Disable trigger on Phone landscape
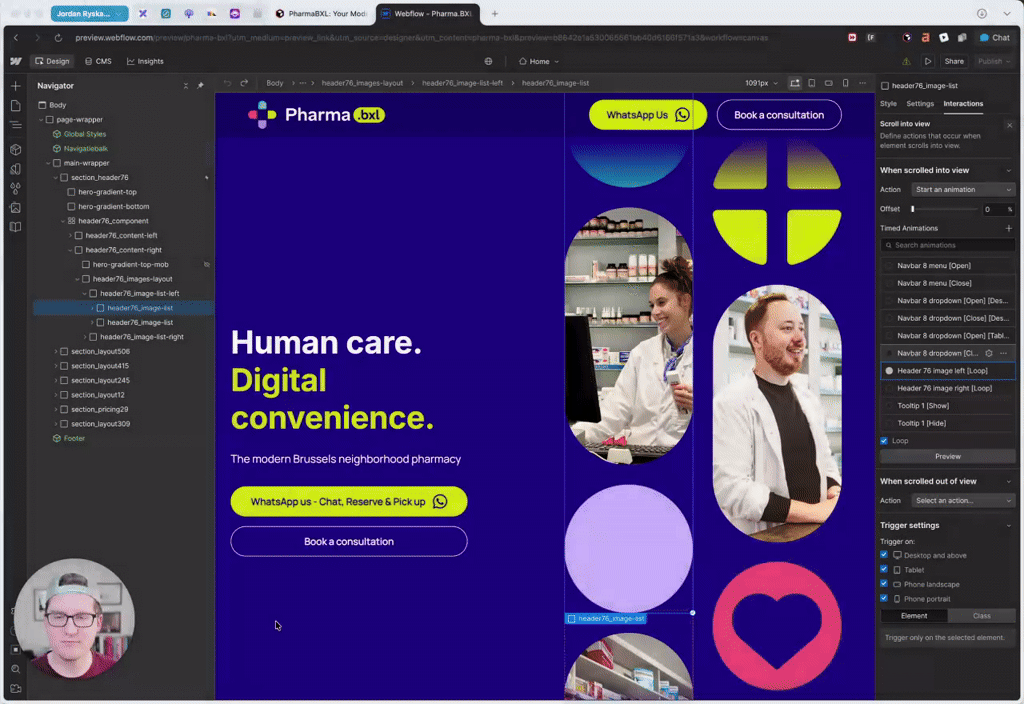1024x704 pixels. 884,584
